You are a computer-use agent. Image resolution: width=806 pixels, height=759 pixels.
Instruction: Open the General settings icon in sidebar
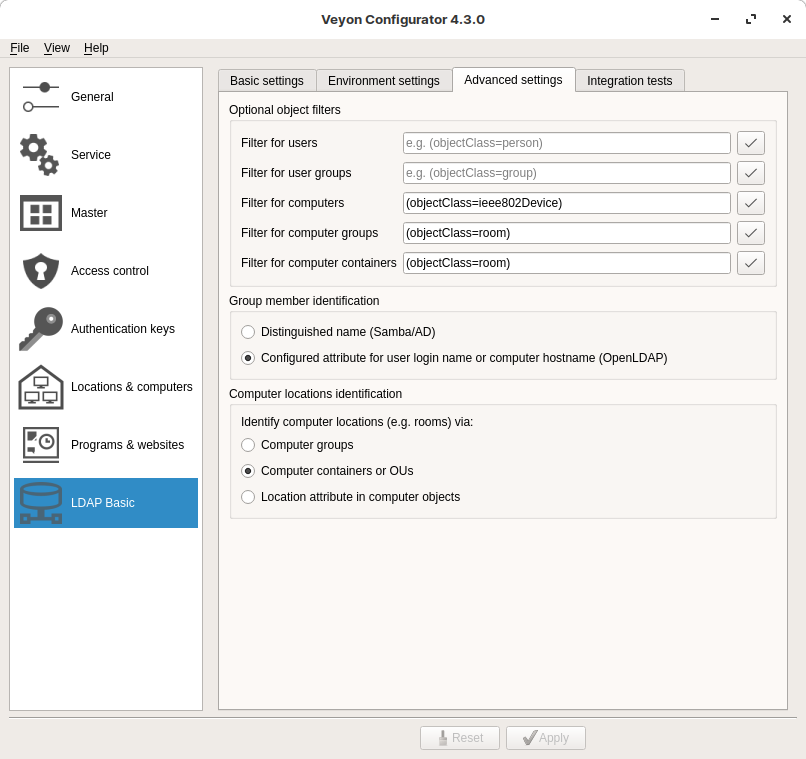point(41,97)
